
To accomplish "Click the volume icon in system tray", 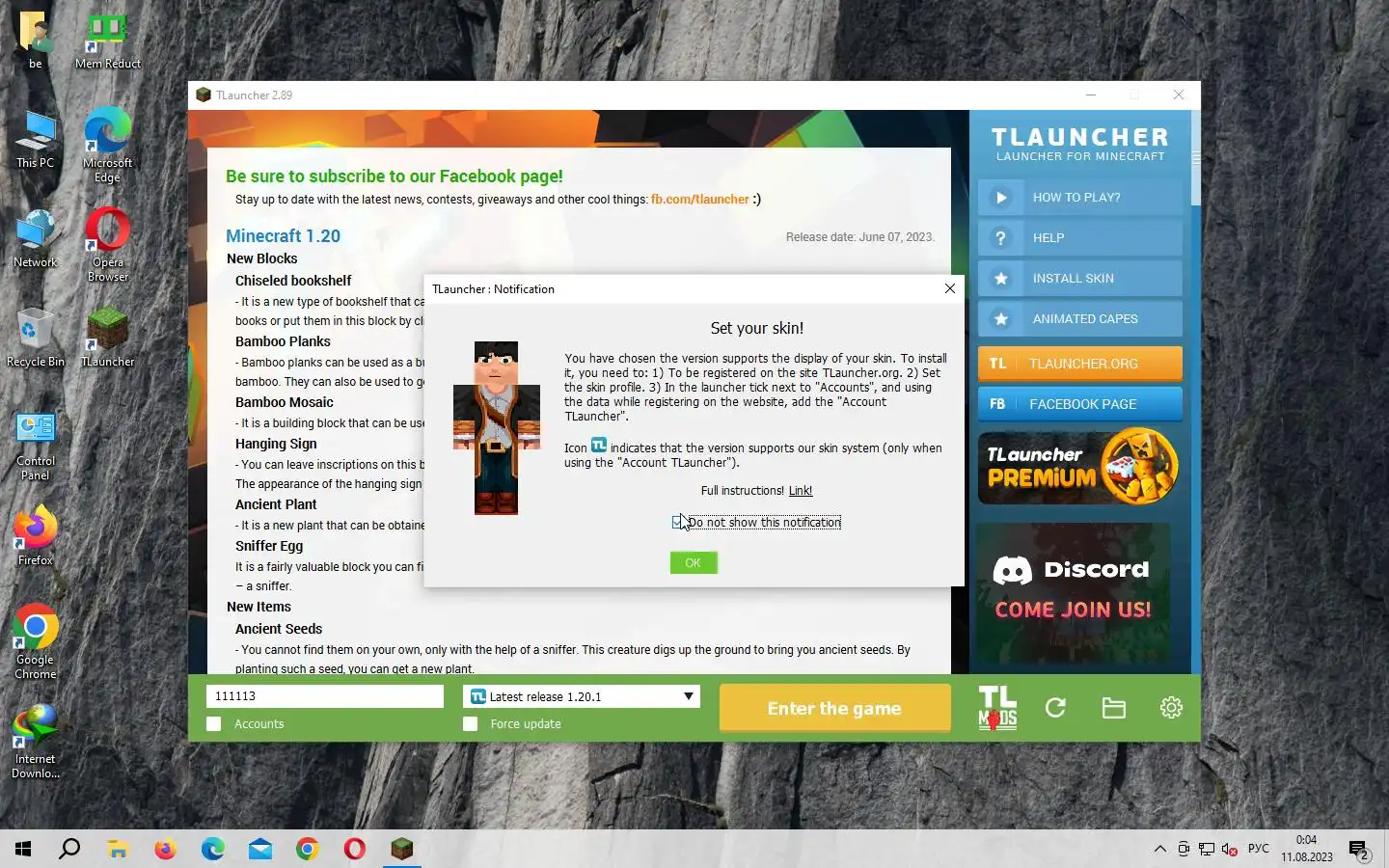I will coord(1229,849).
